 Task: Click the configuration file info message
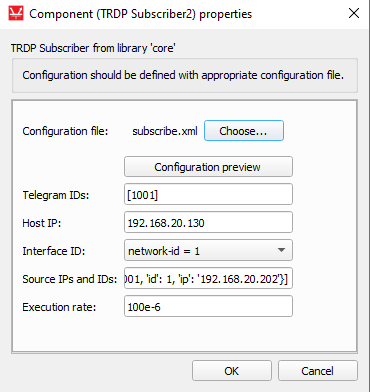(x=183, y=75)
